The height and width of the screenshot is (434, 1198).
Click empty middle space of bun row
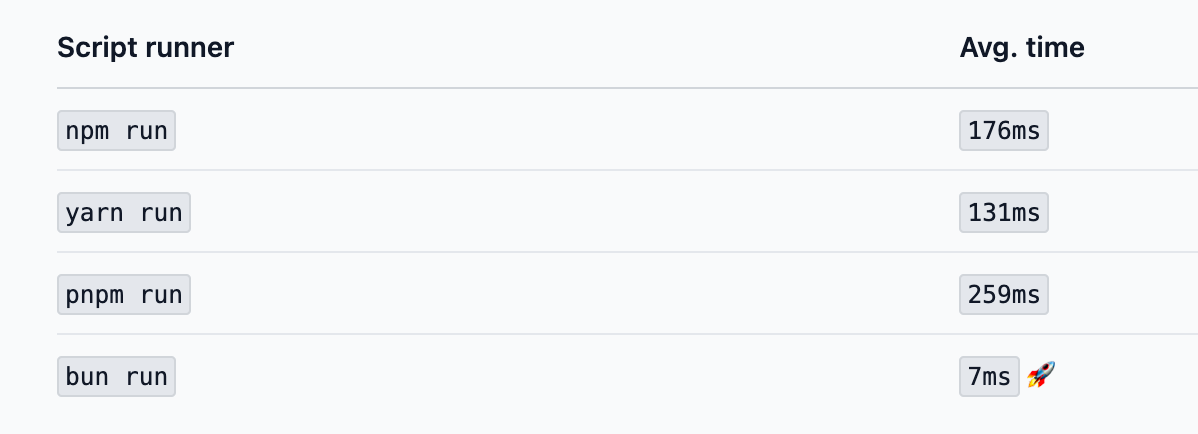[560, 377]
